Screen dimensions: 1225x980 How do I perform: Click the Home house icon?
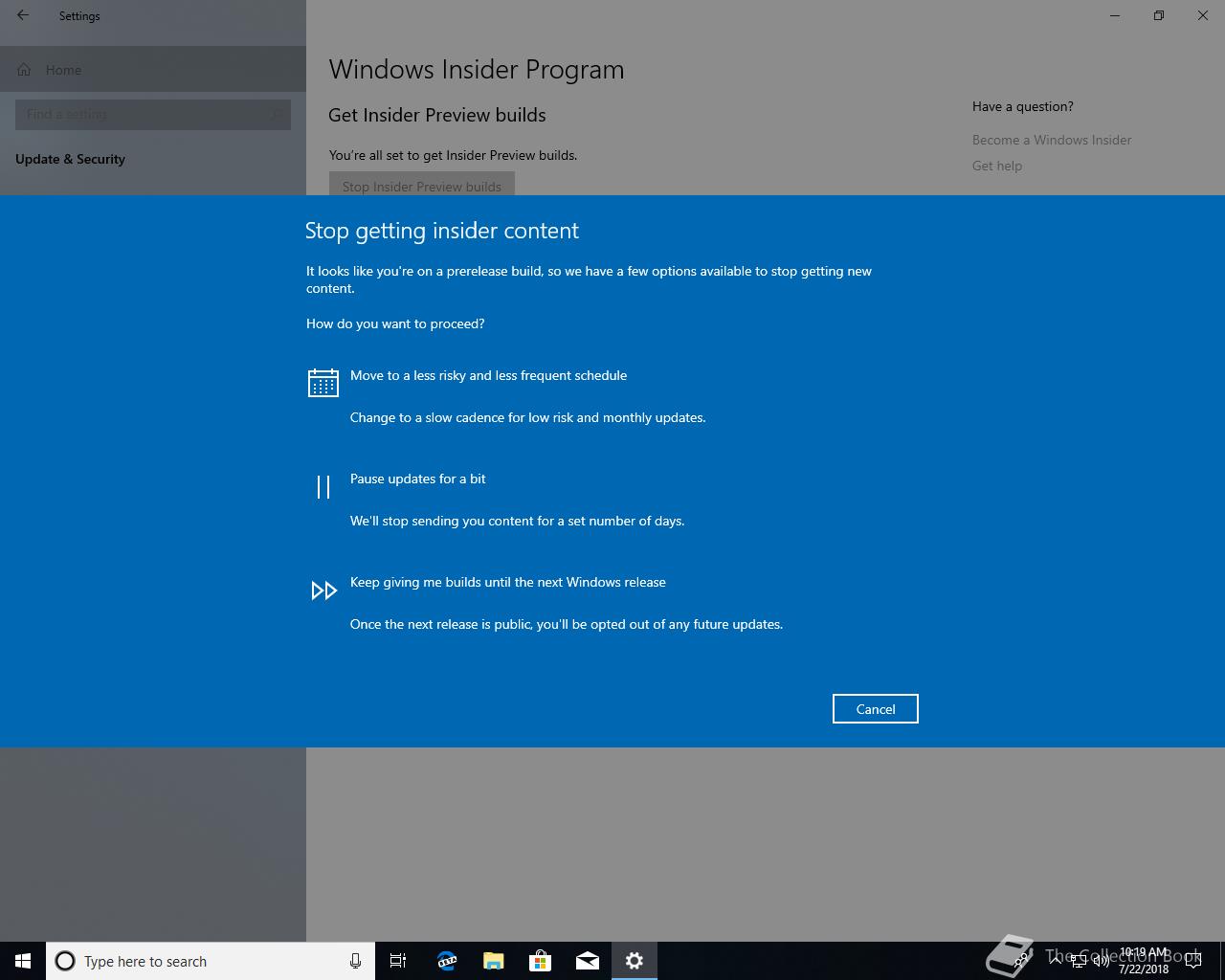[24, 70]
